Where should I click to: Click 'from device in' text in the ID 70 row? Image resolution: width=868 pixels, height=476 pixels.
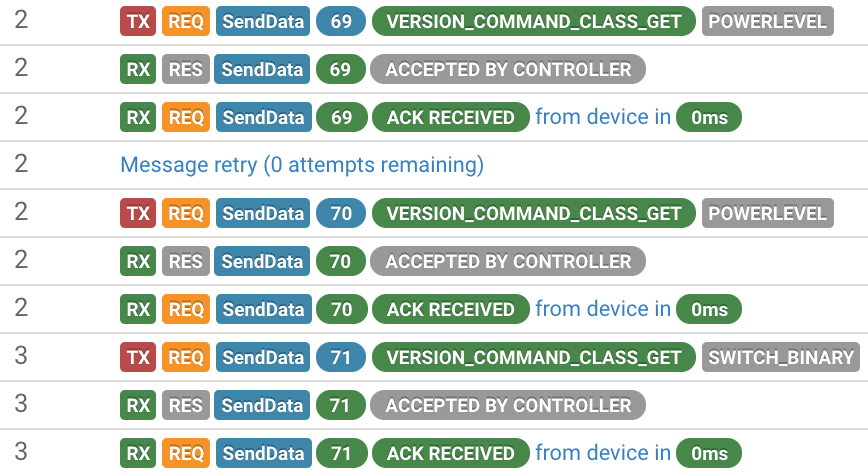pyautogui.click(x=603, y=309)
